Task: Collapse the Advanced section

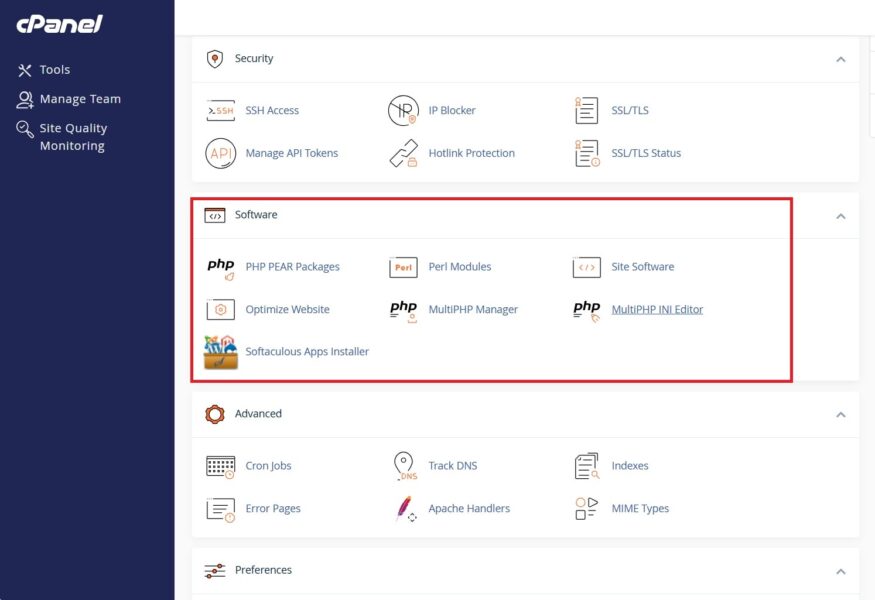Action: (x=841, y=413)
